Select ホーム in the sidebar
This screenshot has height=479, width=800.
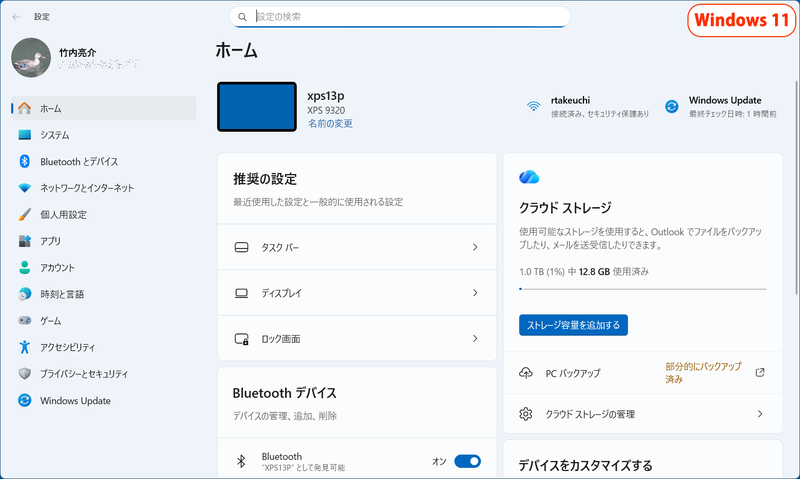(104, 108)
